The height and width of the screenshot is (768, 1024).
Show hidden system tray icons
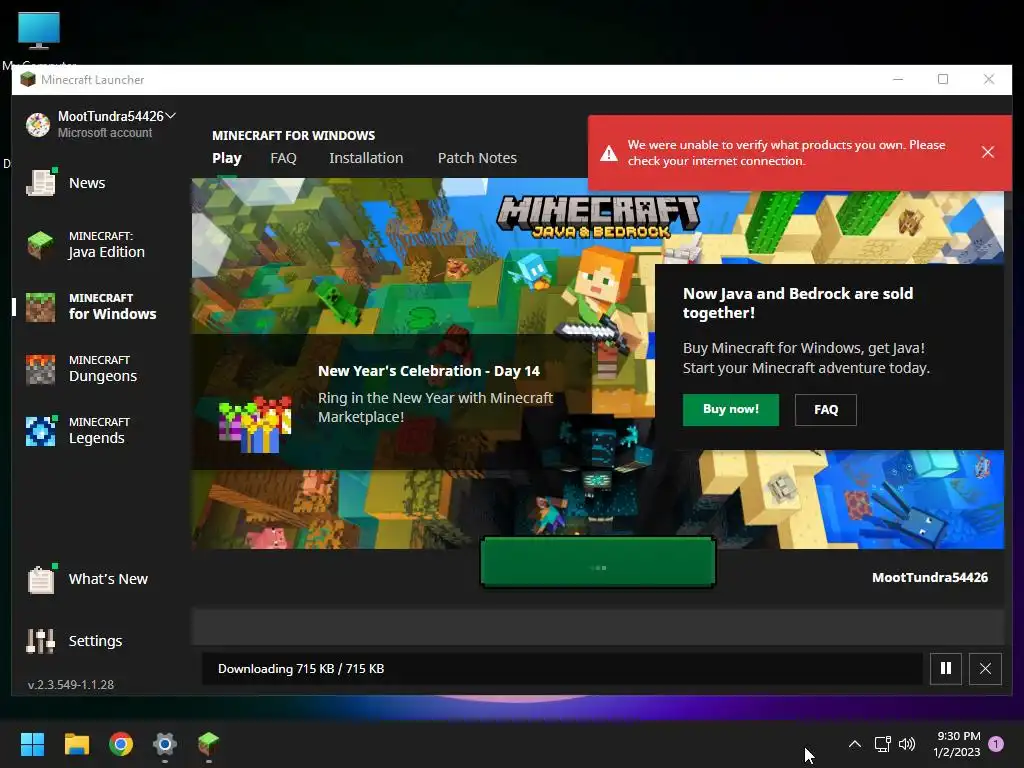click(x=854, y=744)
